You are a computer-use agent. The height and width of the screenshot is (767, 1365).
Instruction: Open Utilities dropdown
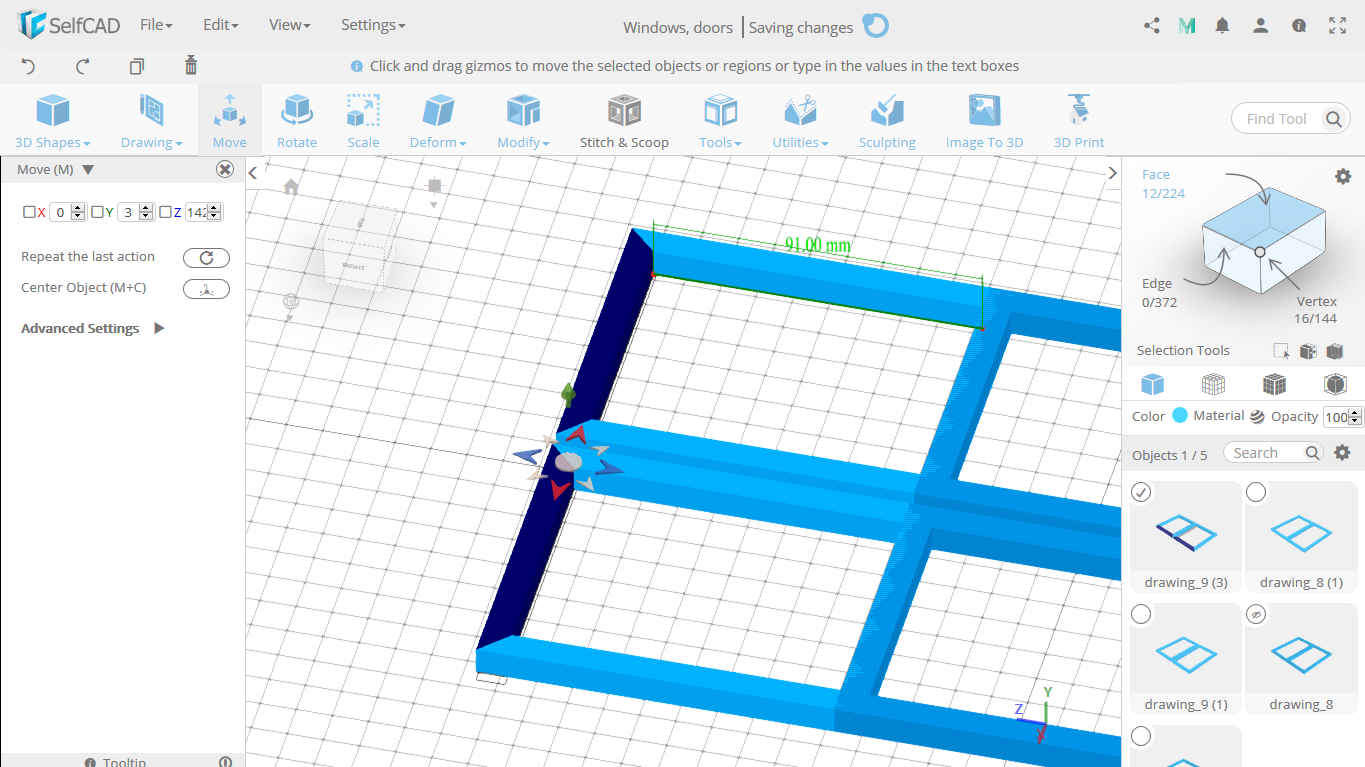(x=800, y=120)
